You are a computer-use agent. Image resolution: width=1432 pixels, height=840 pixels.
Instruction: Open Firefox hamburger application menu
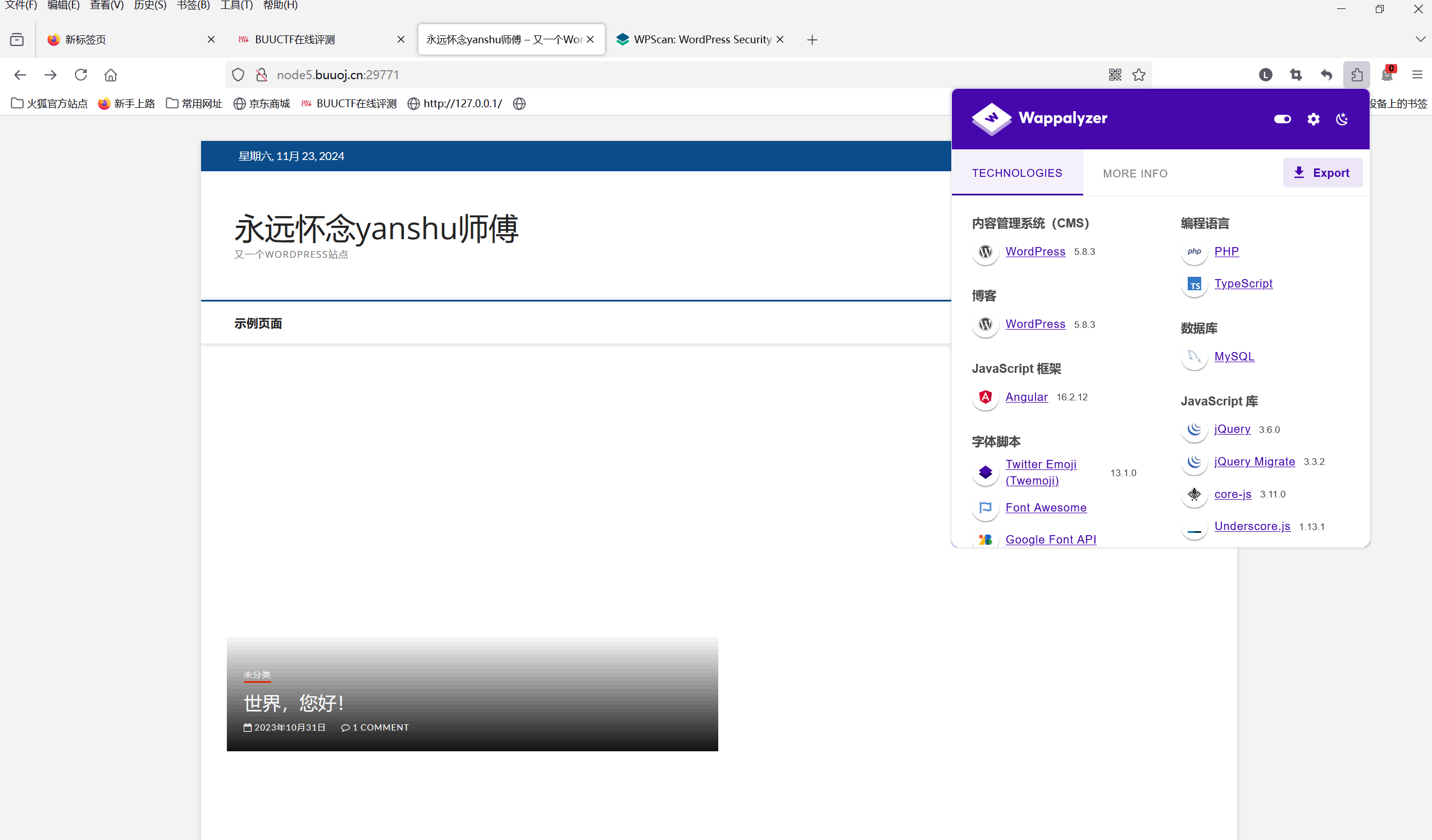tap(1417, 75)
